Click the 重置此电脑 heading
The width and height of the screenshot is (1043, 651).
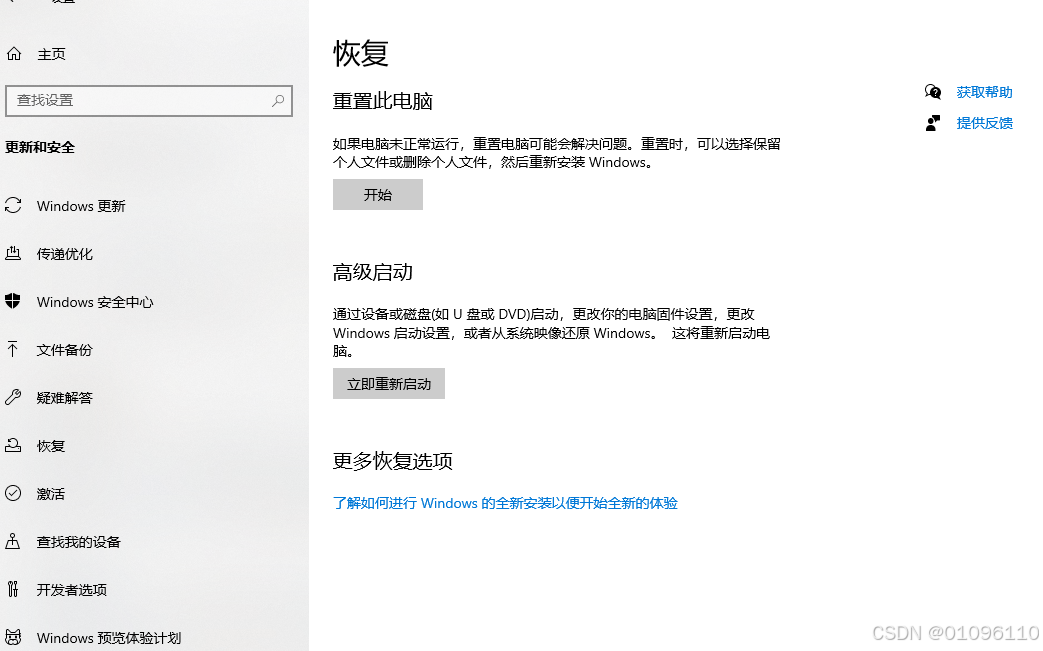(382, 101)
